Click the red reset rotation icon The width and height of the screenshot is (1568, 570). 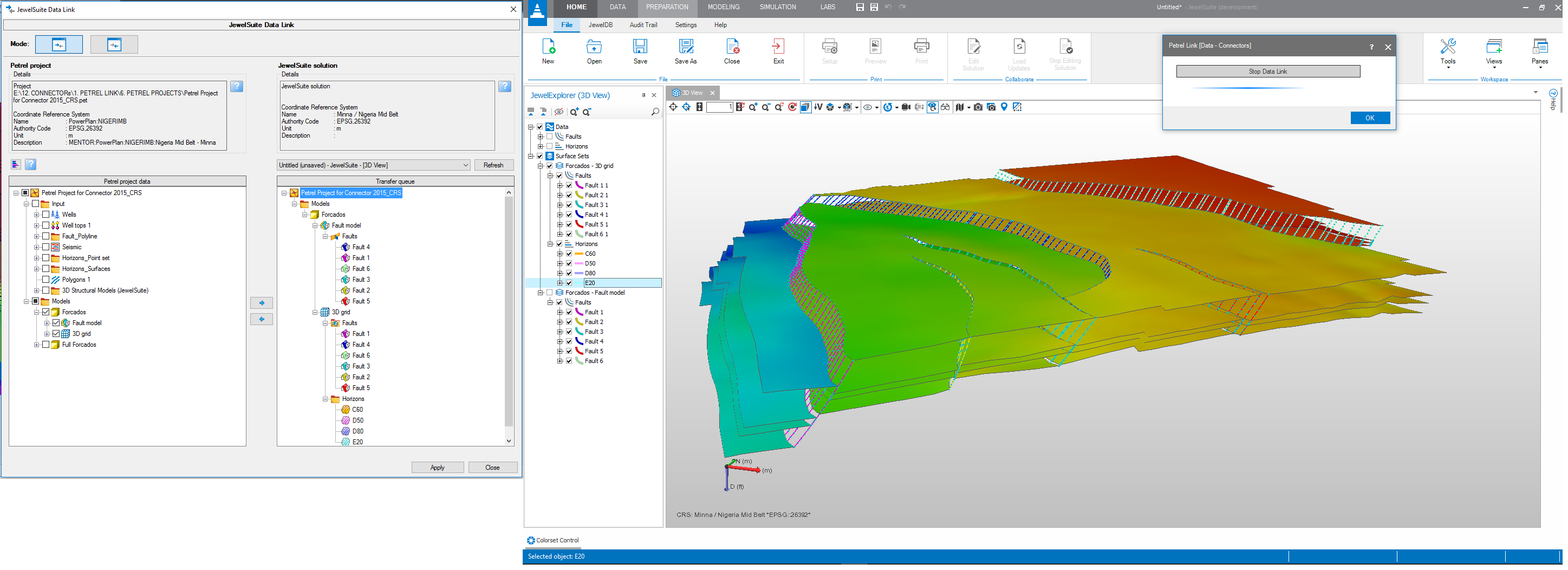pos(792,107)
